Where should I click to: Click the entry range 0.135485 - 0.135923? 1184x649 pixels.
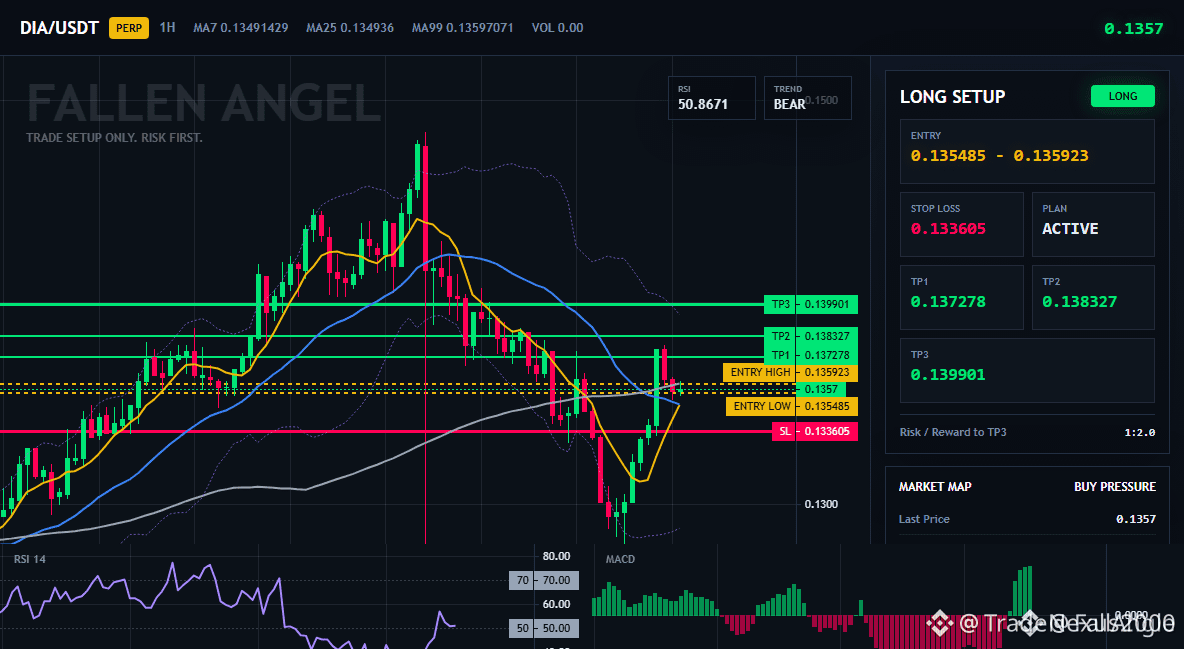[999, 156]
